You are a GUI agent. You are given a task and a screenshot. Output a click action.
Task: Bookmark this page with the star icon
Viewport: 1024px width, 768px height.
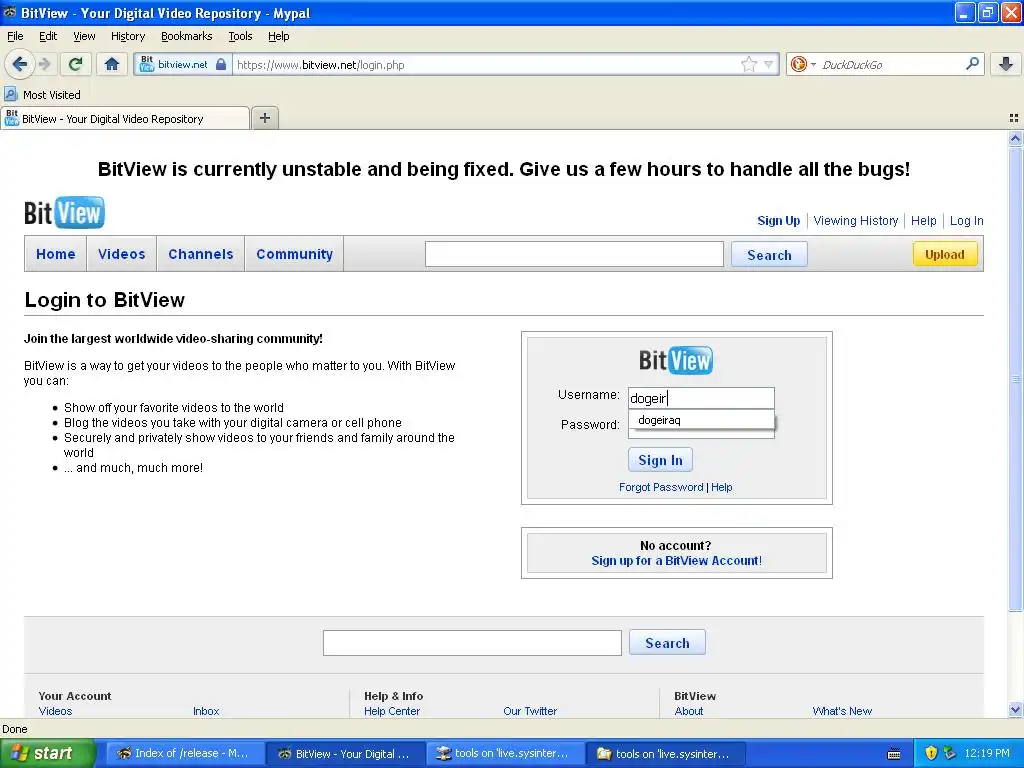pyautogui.click(x=748, y=64)
